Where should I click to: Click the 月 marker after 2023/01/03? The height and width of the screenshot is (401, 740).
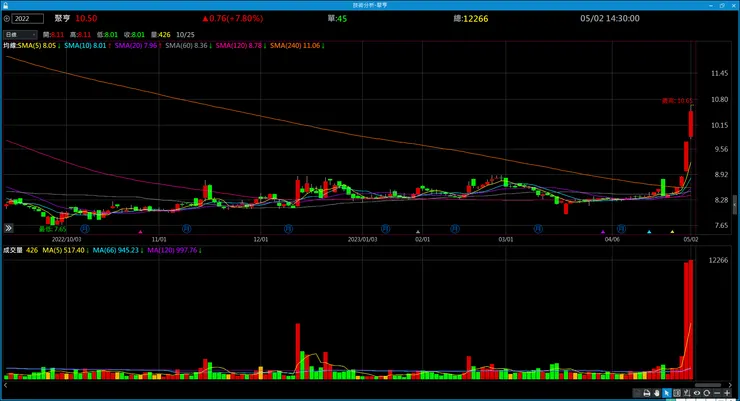(x=386, y=229)
